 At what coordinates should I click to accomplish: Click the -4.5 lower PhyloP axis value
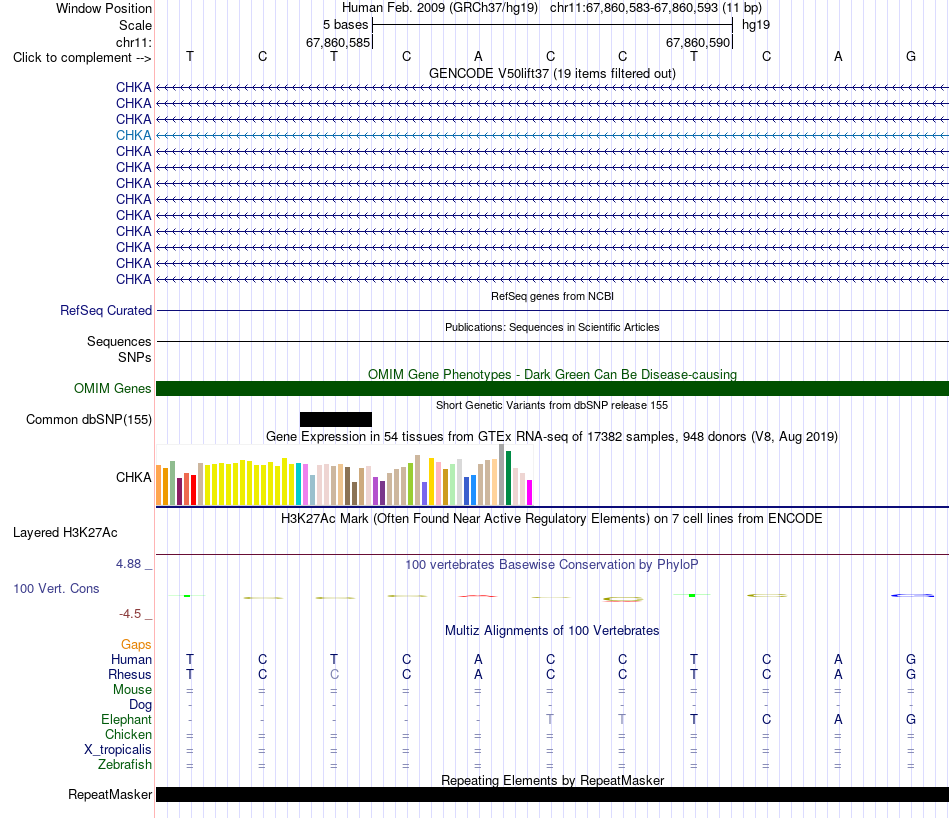[x=130, y=614]
